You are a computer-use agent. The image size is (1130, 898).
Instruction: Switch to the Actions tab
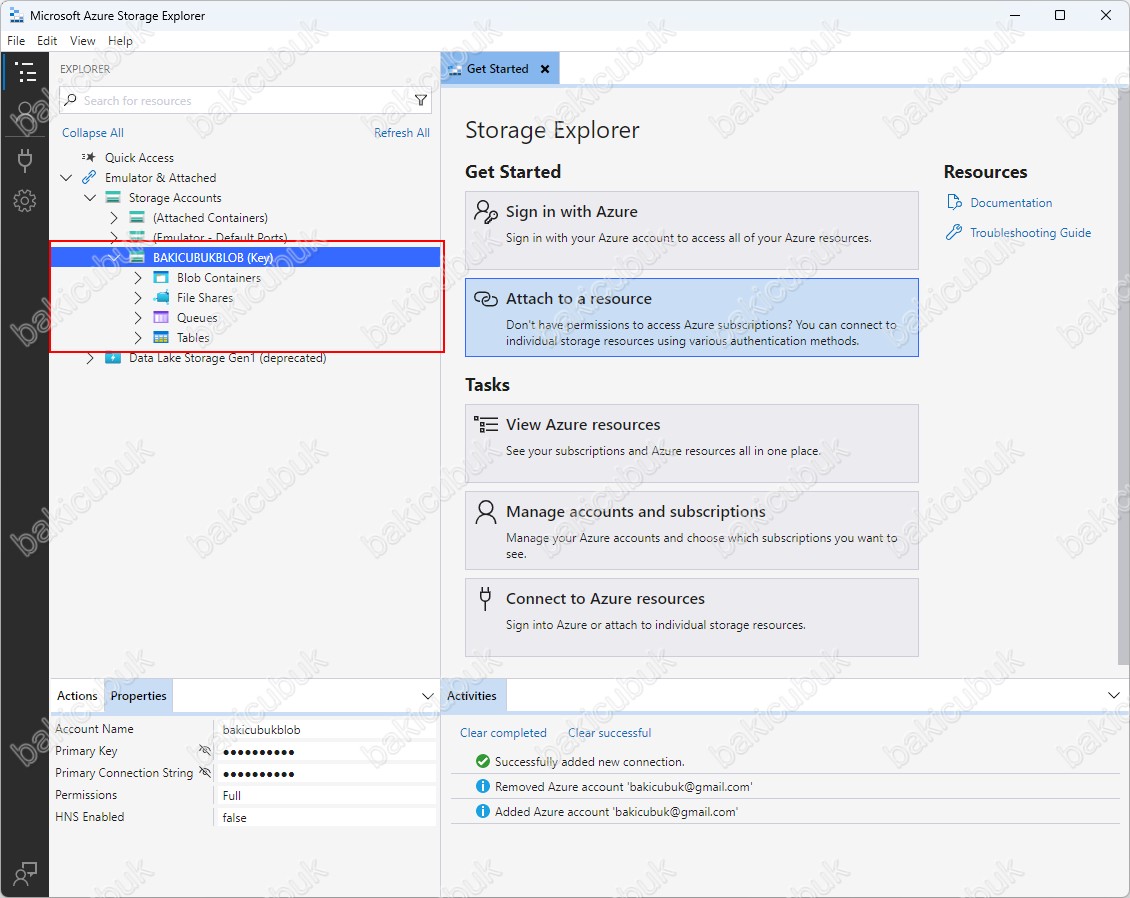pyautogui.click(x=77, y=696)
